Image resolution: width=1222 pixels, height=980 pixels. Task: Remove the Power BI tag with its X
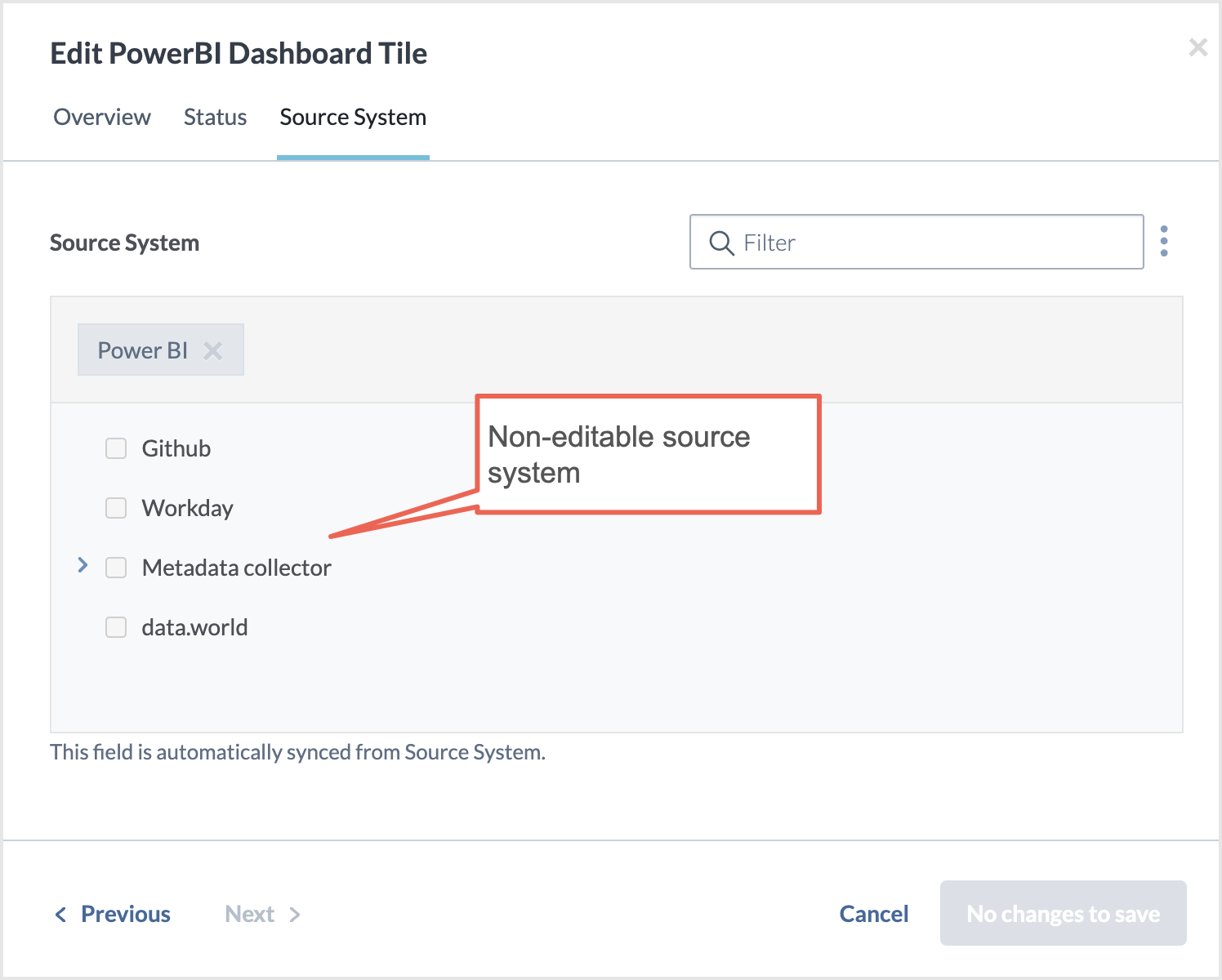tap(212, 350)
